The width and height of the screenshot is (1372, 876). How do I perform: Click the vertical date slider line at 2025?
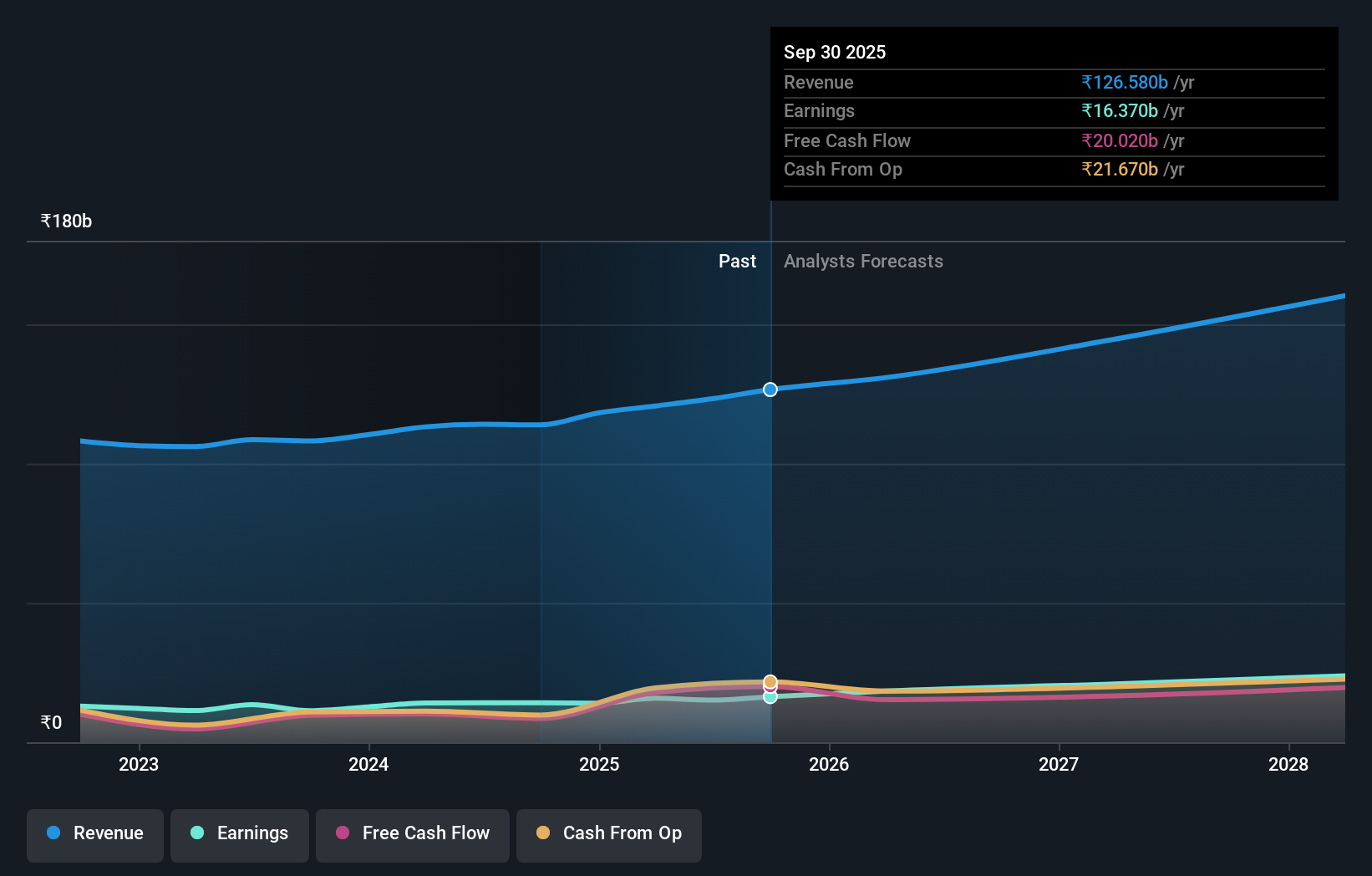[770, 502]
